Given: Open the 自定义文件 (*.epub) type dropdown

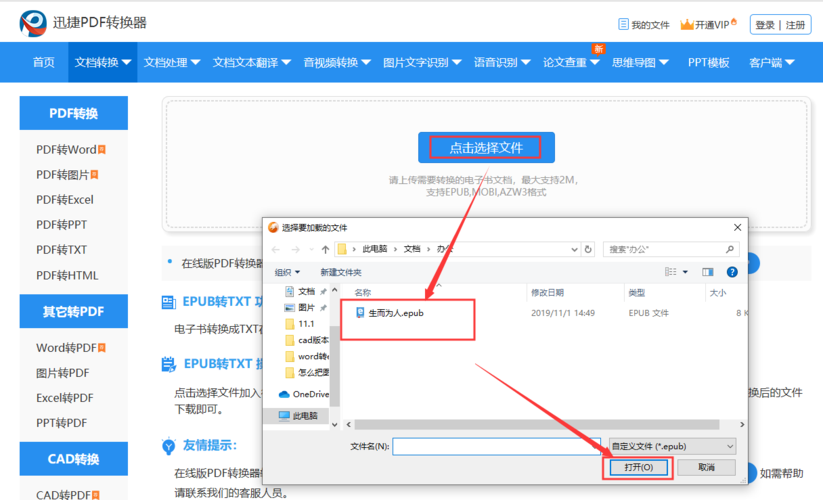Looking at the screenshot, I should point(672,446).
